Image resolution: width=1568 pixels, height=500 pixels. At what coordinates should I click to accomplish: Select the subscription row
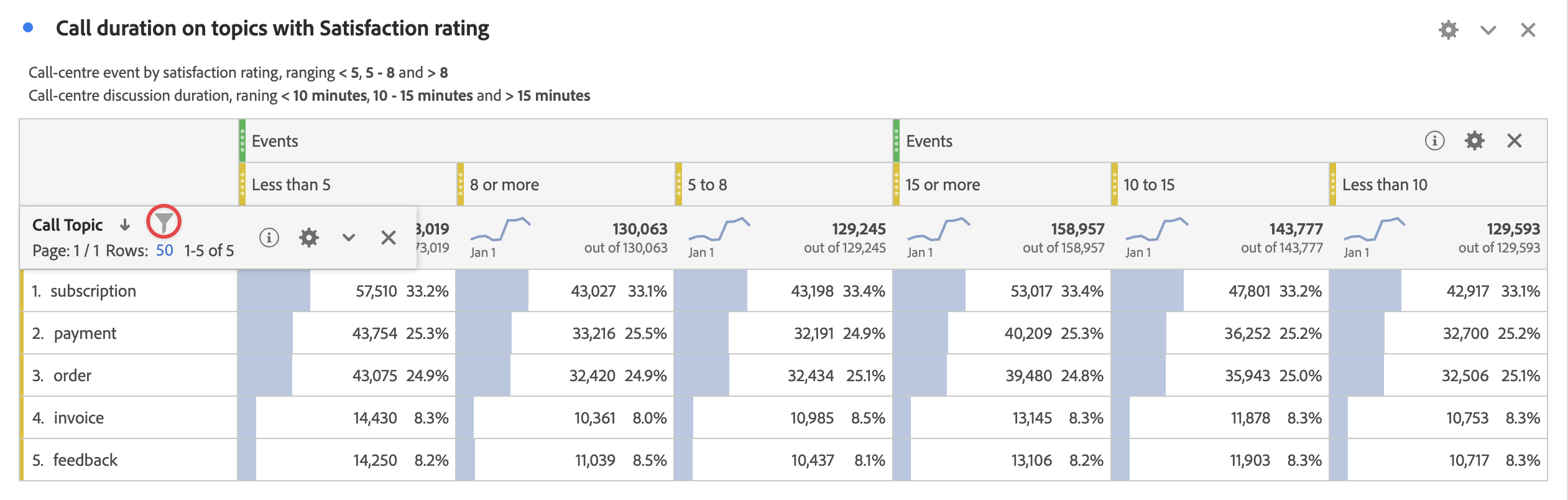tap(93, 291)
